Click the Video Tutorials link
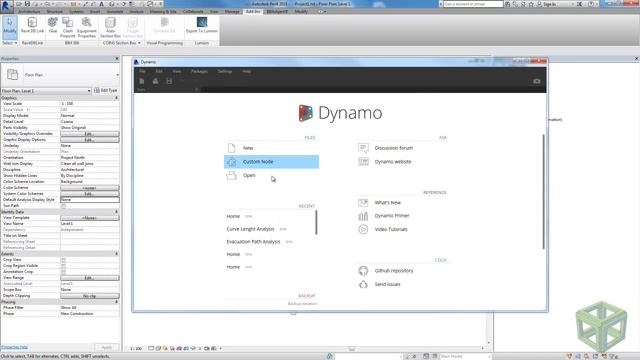Viewport: 640px width, 360px height. pyautogui.click(x=391, y=229)
